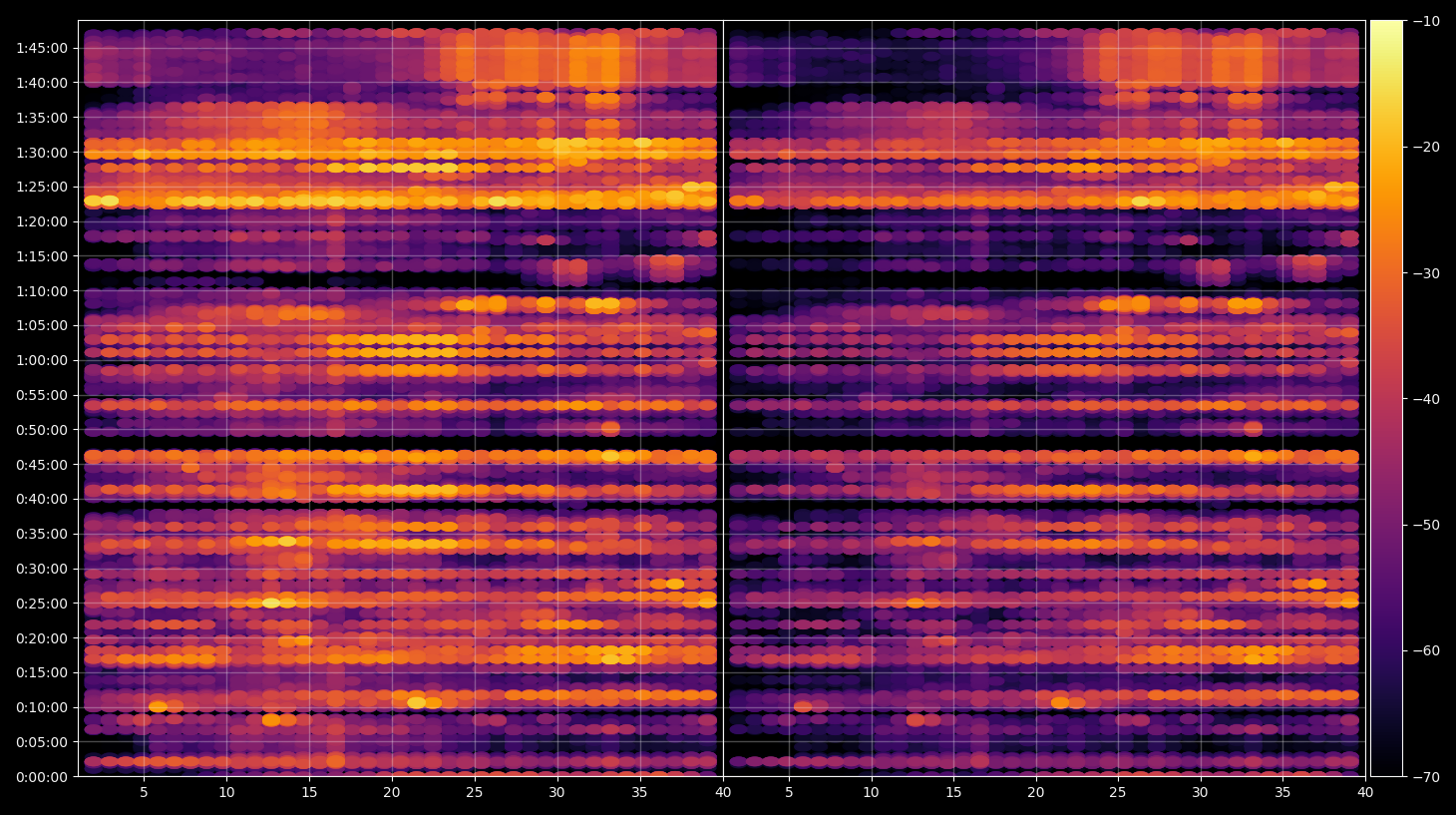The image size is (1456, 815).
Task: Click the −50 colorbar scale label
Action: [1427, 525]
